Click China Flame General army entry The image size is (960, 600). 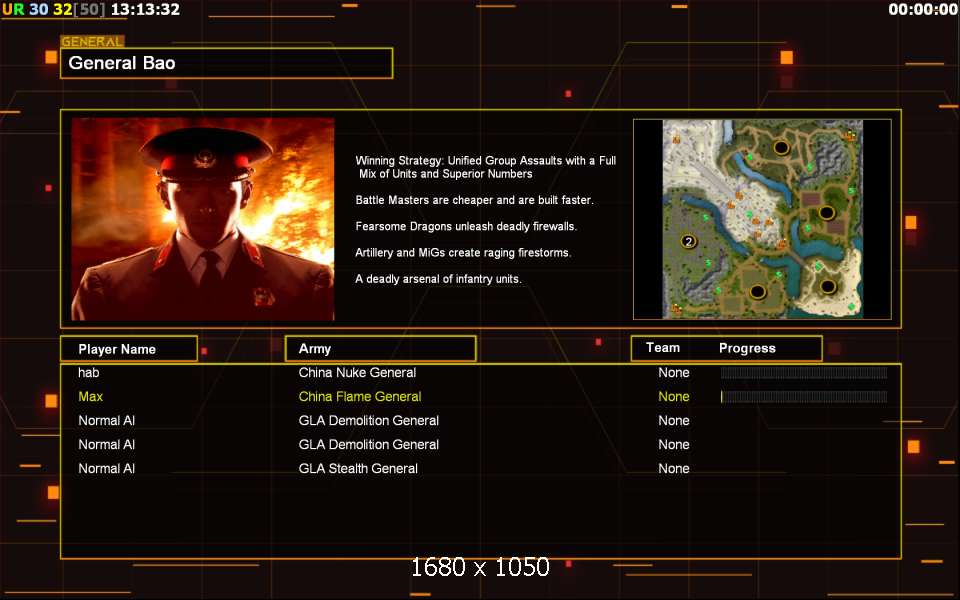tap(360, 396)
